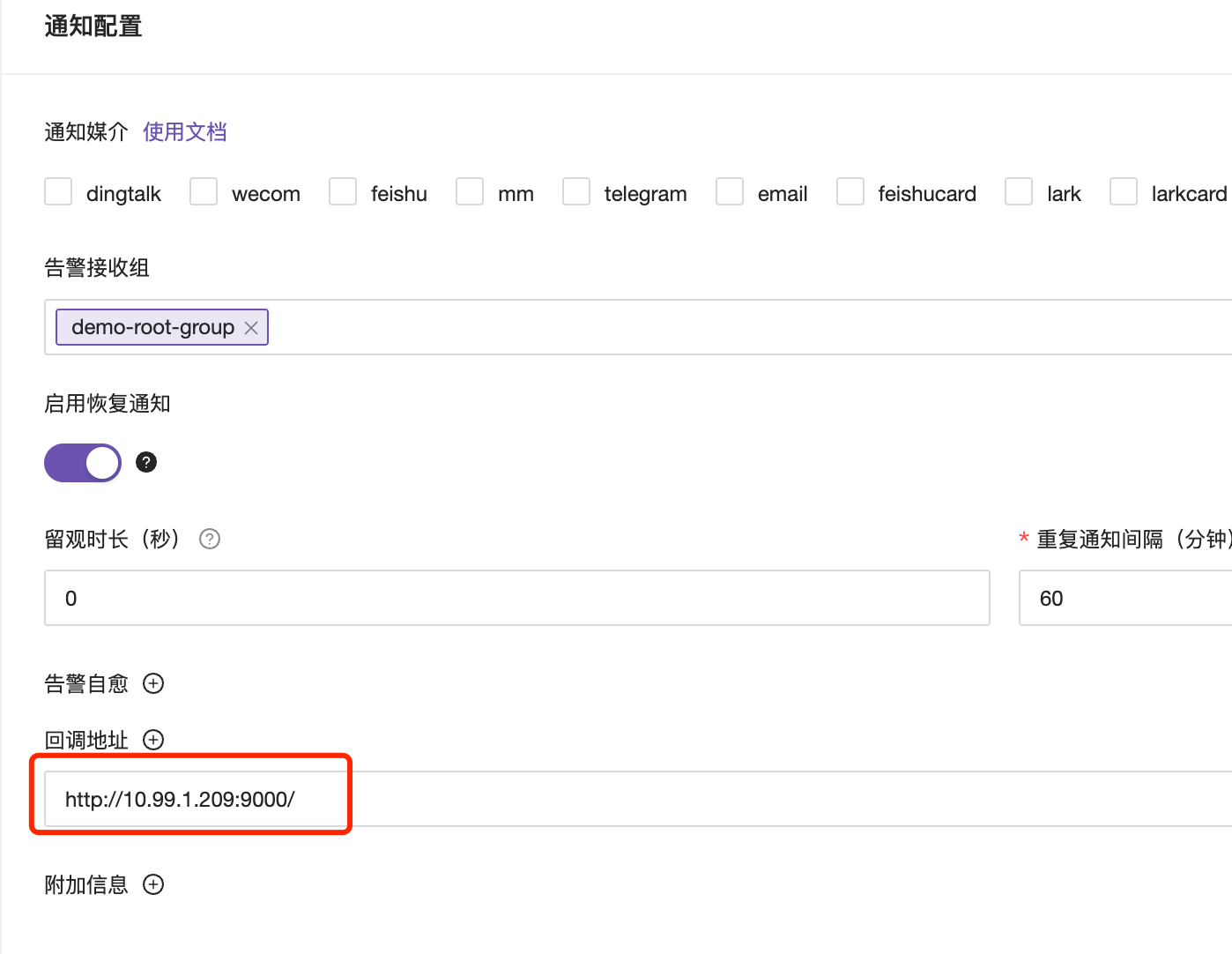Add a 告警自愈 entry
The width and height of the screenshot is (1232, 954).
click(153, 683)
